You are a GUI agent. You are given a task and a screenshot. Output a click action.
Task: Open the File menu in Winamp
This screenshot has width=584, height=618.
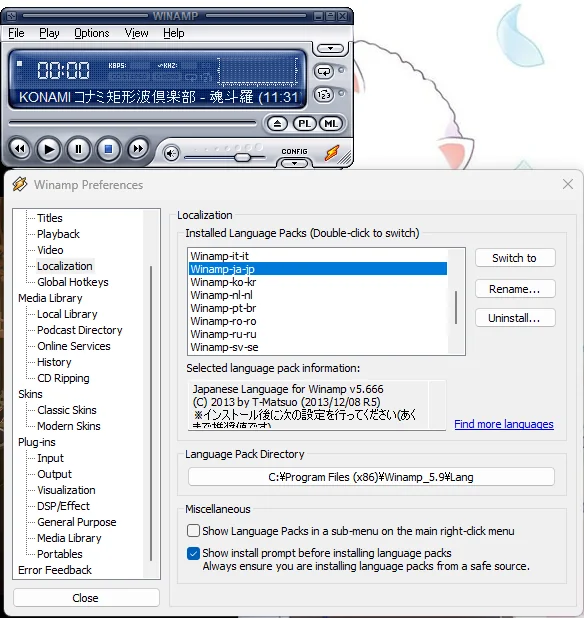click(x=16, y=33)
